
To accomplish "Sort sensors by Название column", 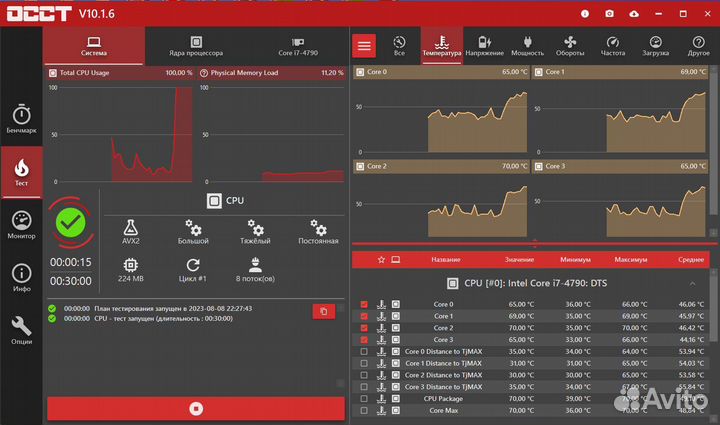I will [445, 260].
